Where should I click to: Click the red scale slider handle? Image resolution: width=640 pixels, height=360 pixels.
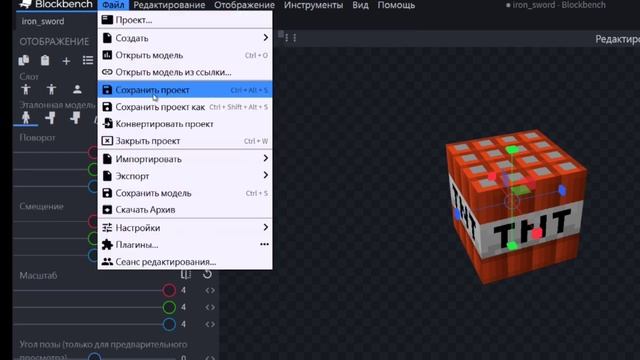coord(169,290)
